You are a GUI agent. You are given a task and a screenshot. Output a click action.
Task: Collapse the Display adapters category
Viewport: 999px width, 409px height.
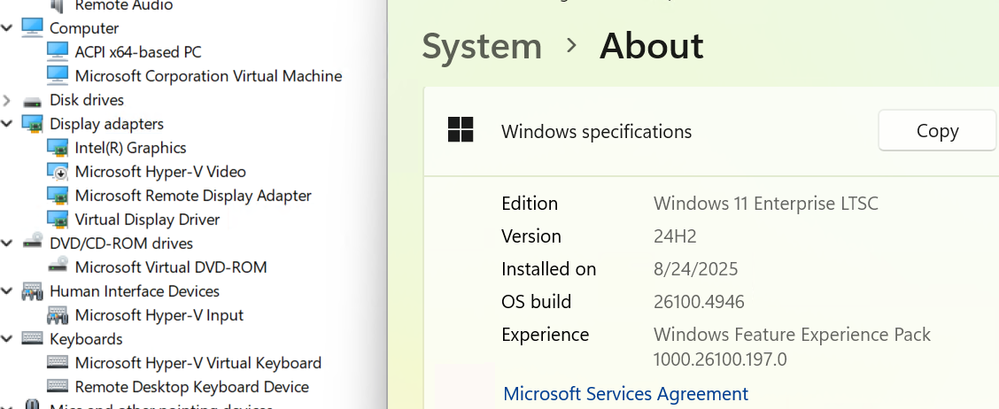(8, 124)
